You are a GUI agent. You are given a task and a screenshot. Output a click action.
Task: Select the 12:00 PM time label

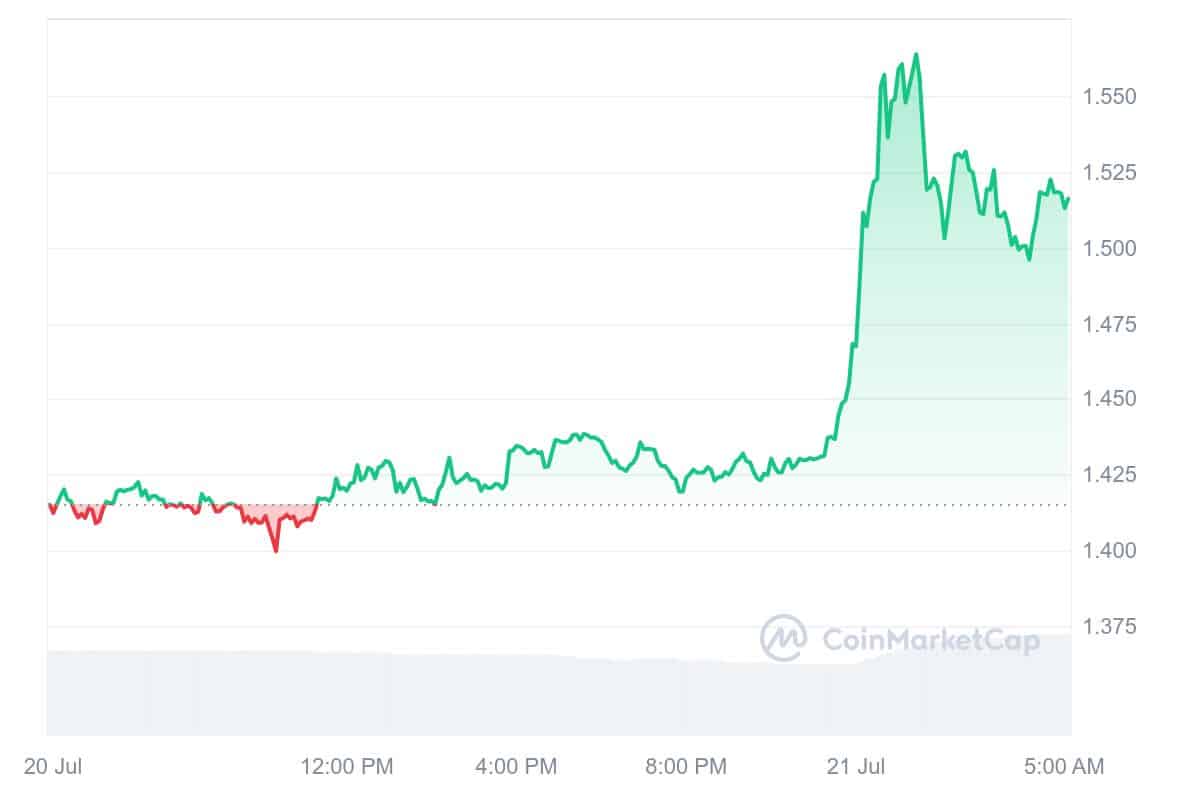click(x=348, y=767)
